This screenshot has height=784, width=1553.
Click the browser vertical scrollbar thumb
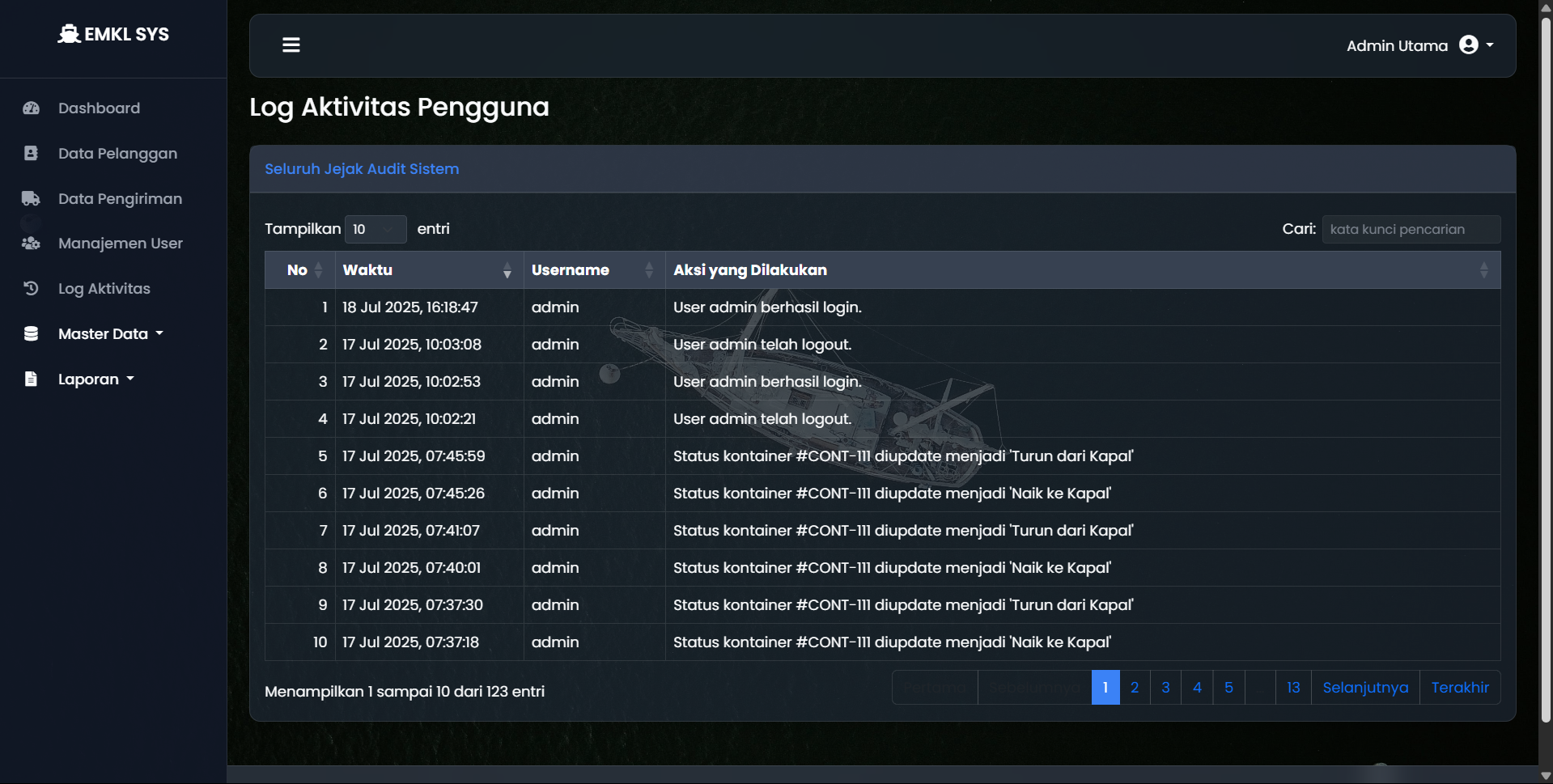[x=1546, y=364]
